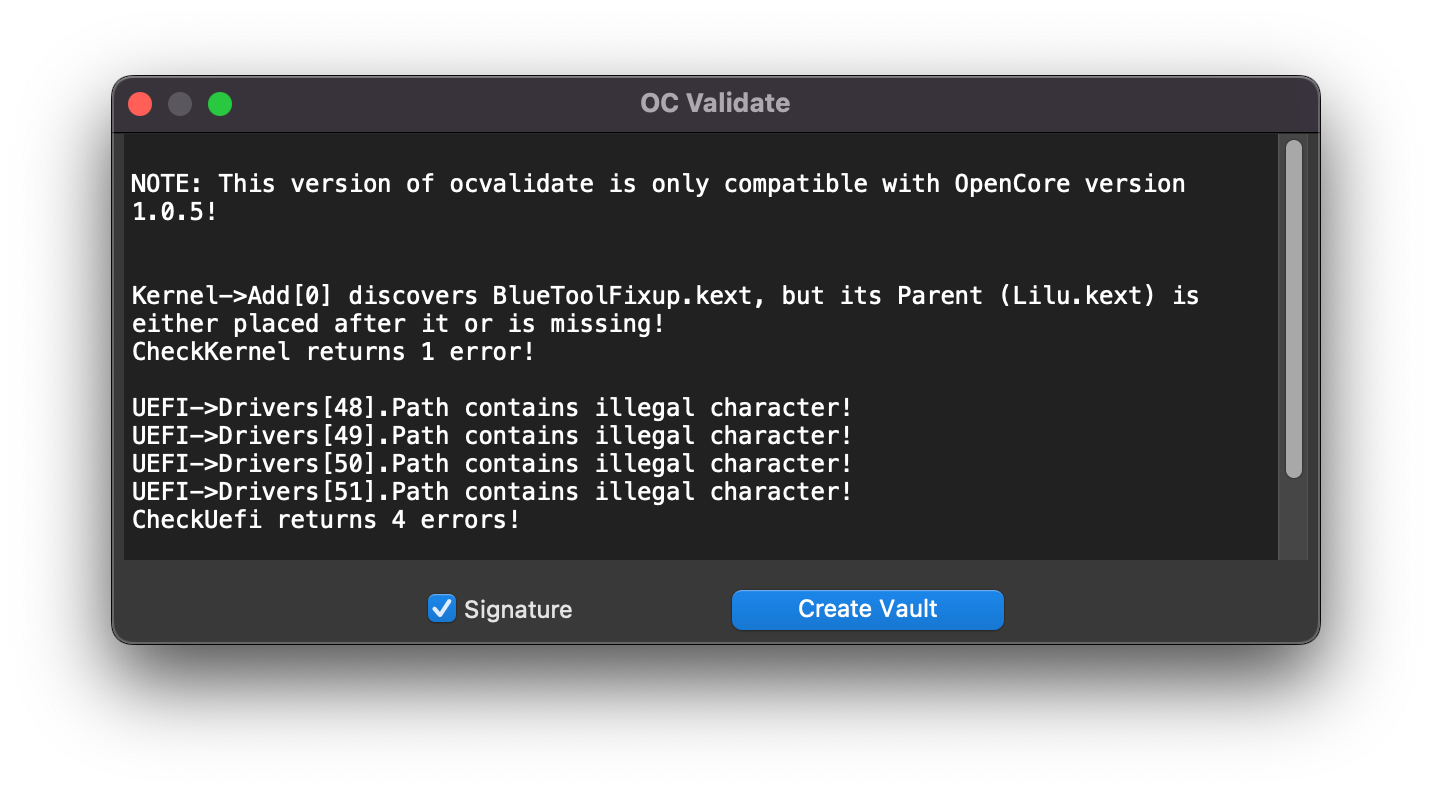Click the CheckKernel returns 1 error line

pyautogui.click(x=332, y=352)
